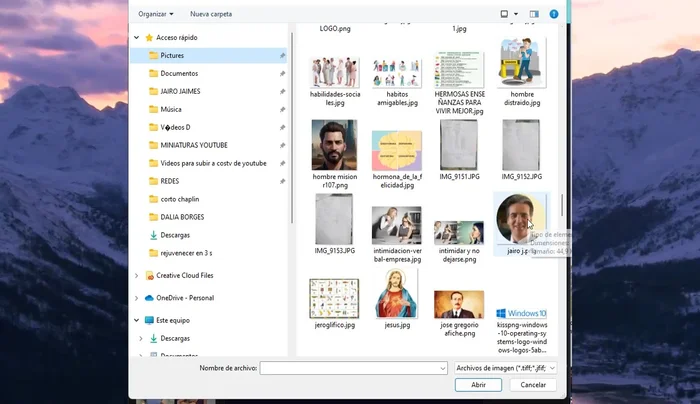Select the habilidades-sociales.jpg thumbnail
Image resolution: width=700 pixels, height=404 pixels.
click(335, 72)
